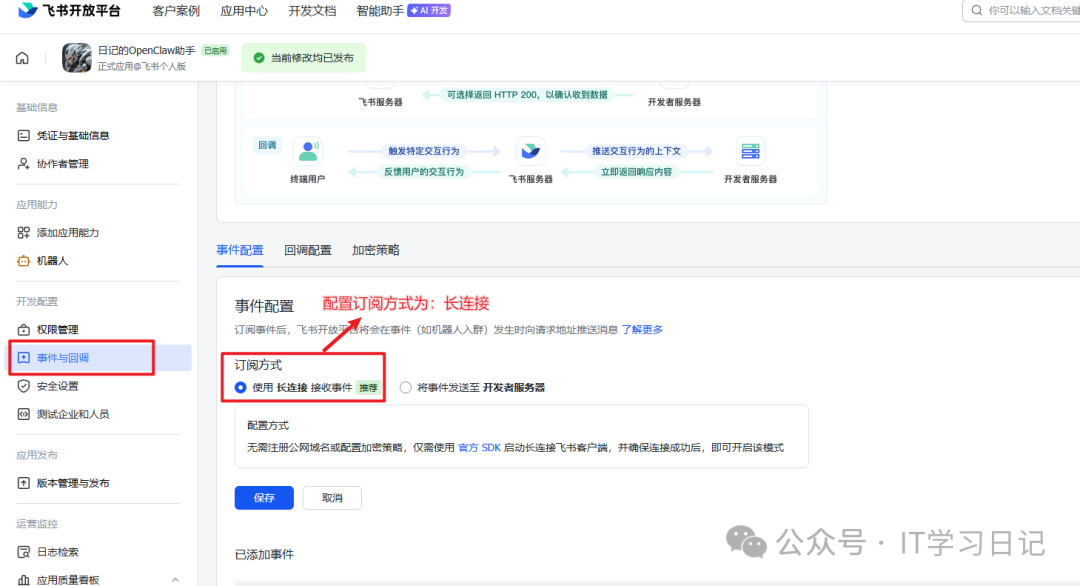Image resolution: width=1080 pixels, height=586 pixels.
Task: Click the 保存 button
Action: click(x=264, y=497)
